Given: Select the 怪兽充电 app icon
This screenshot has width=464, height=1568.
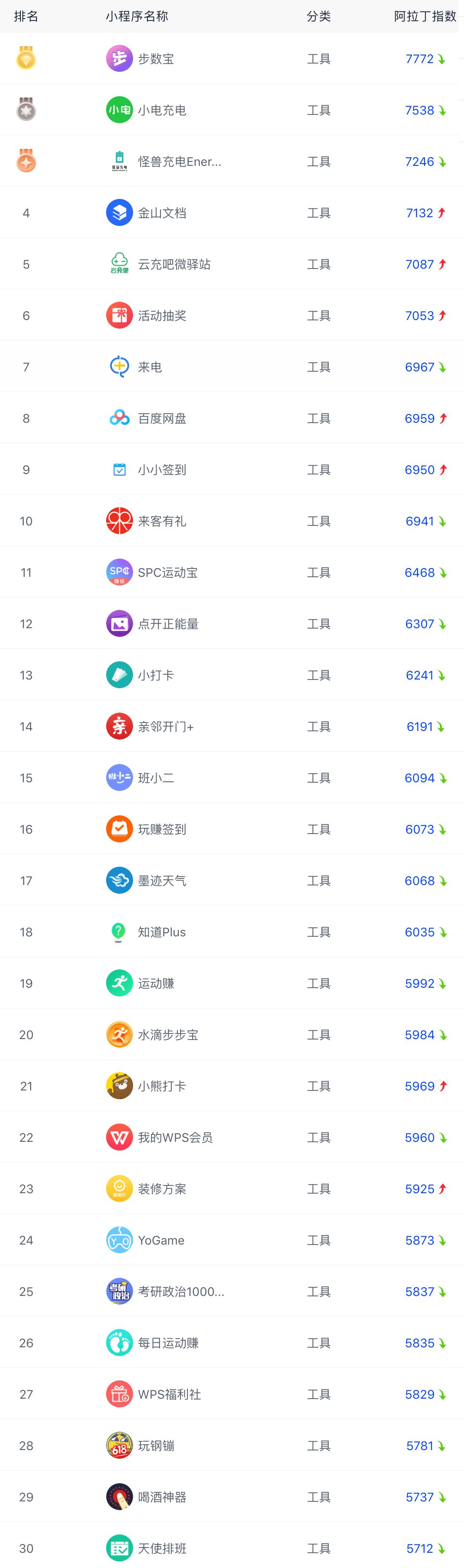Looking at the screenshot, I should click(119, 162).
